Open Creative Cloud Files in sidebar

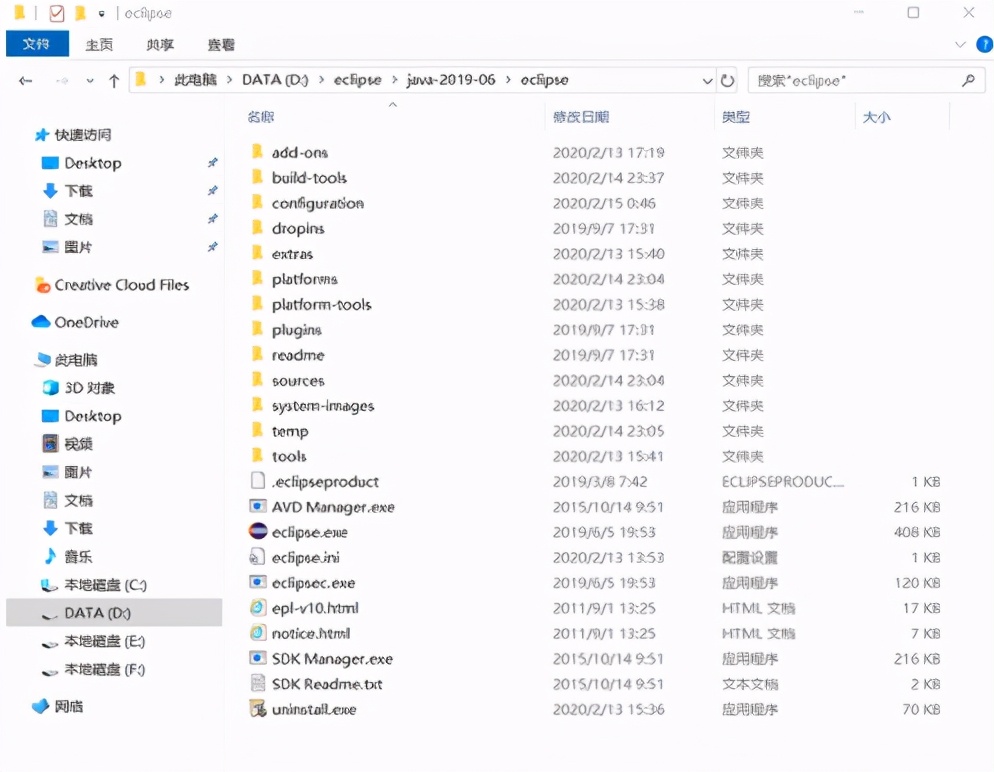click(112, 285)
